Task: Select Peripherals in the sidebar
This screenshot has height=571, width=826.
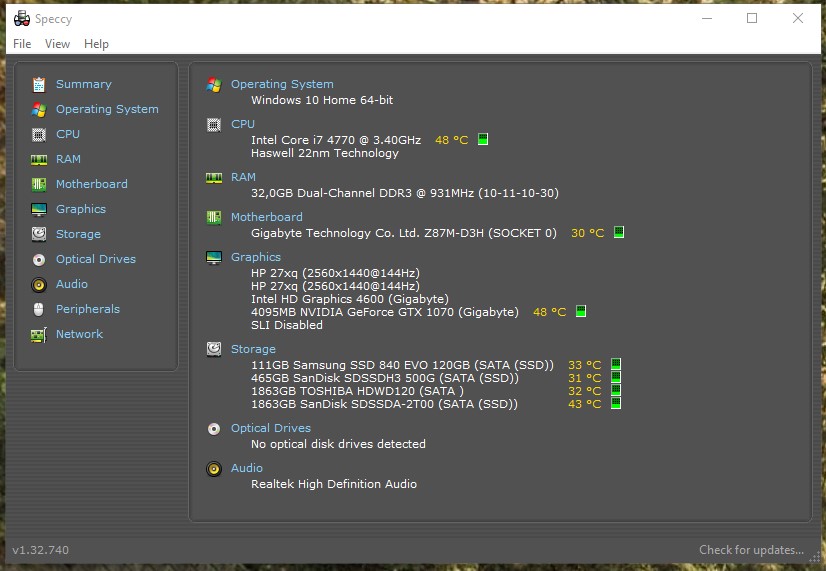Action: pyautogui.click(x=88, y=309)
